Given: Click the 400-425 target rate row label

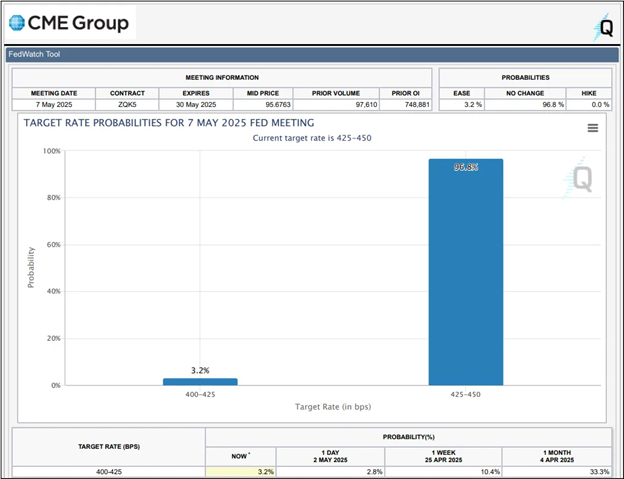Looking at the screenshot, I should [108, 471].
